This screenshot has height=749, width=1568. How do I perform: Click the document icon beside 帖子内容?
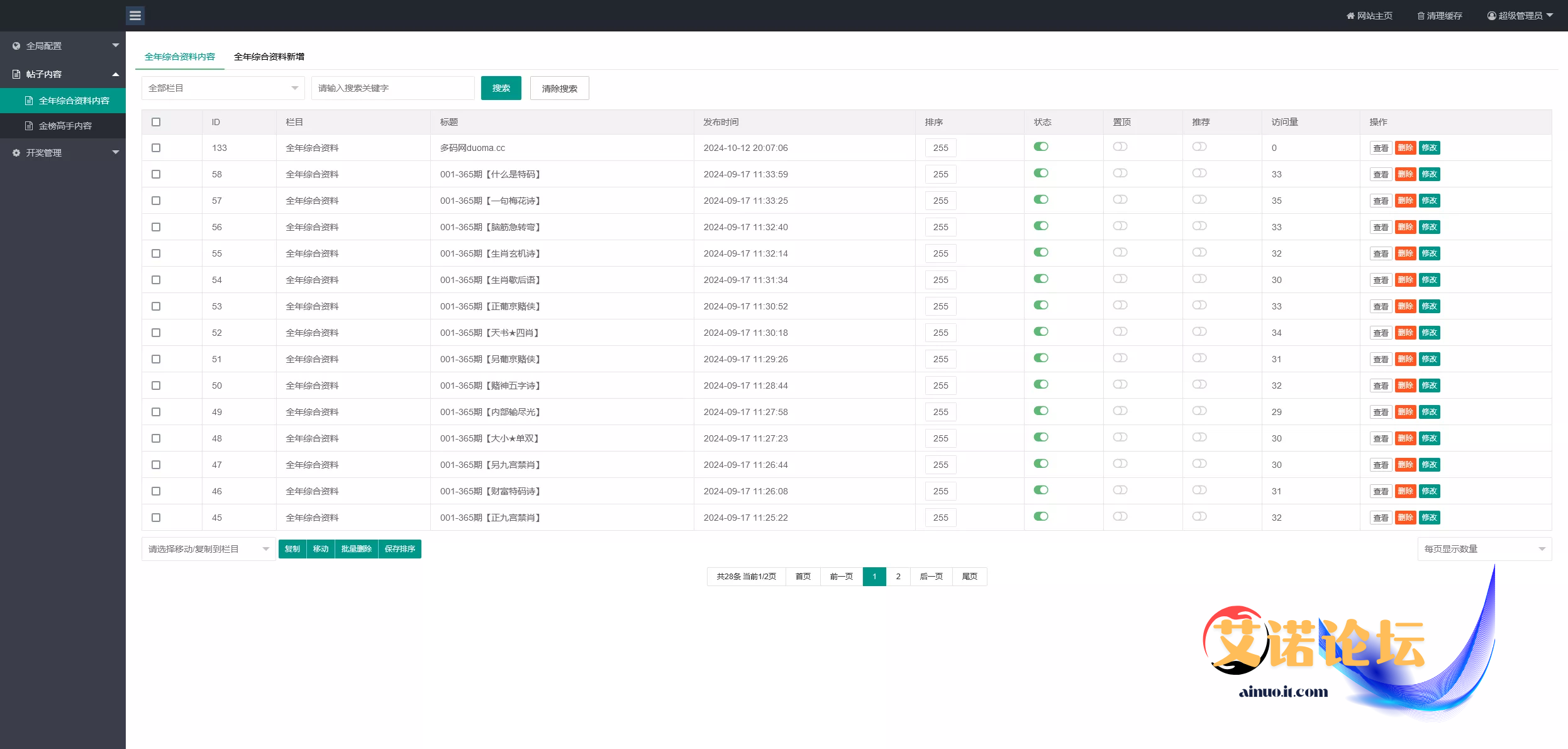(16, 74)
